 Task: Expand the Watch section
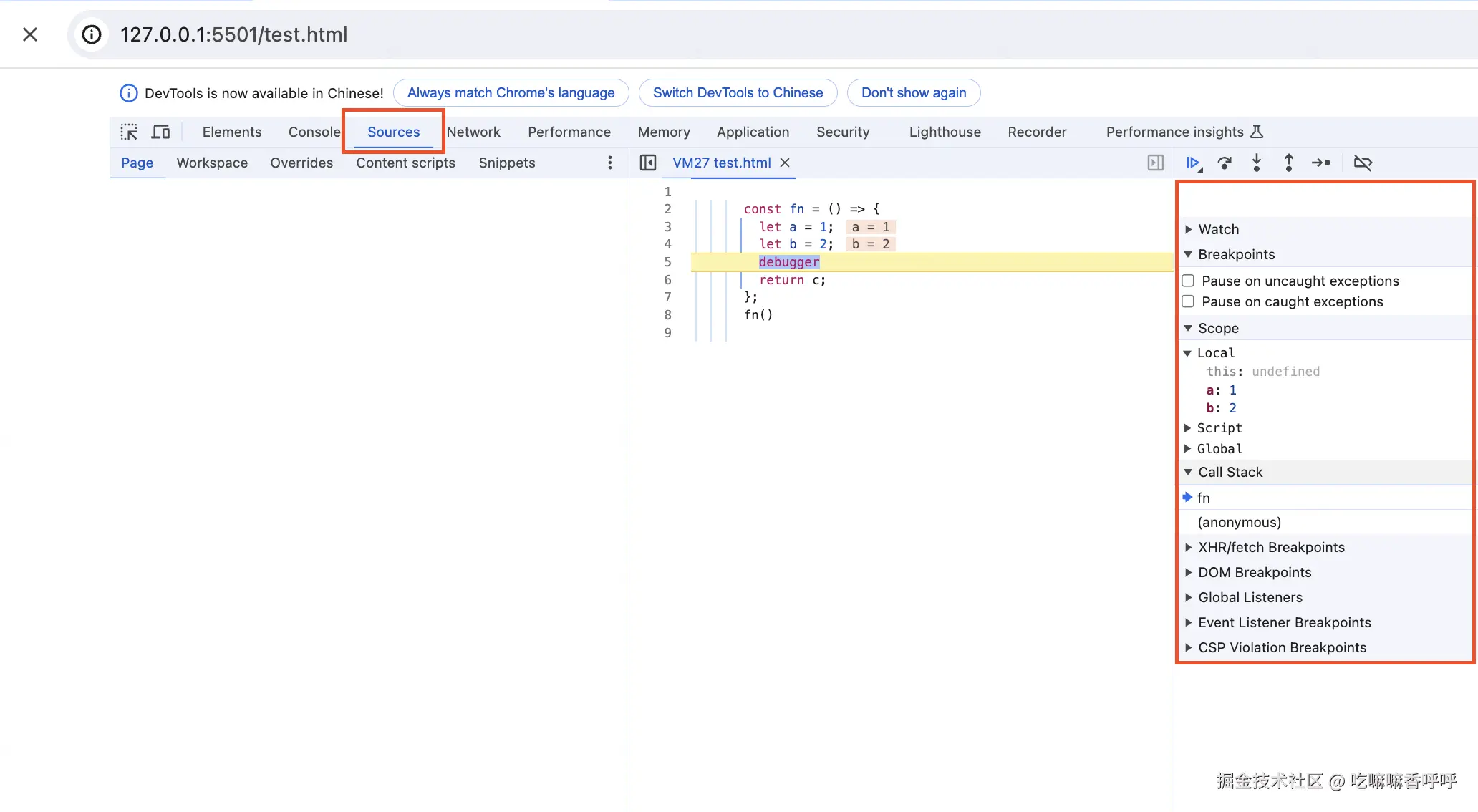click(1218, 229)
